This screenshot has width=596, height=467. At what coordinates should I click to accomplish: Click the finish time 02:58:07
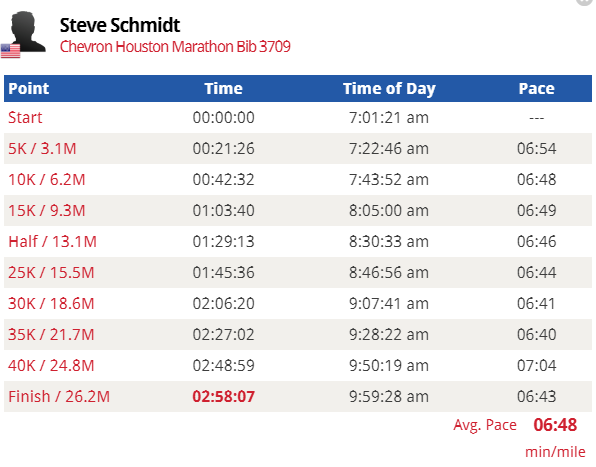224,397
